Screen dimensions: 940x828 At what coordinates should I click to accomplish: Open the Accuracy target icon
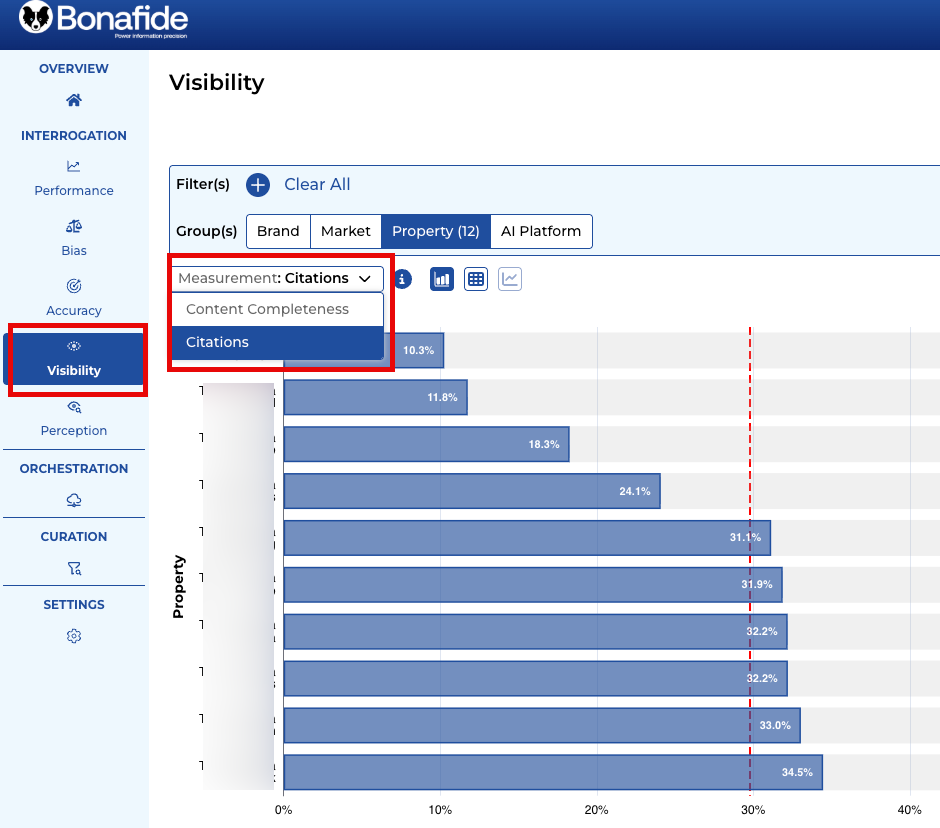(73, 287)
